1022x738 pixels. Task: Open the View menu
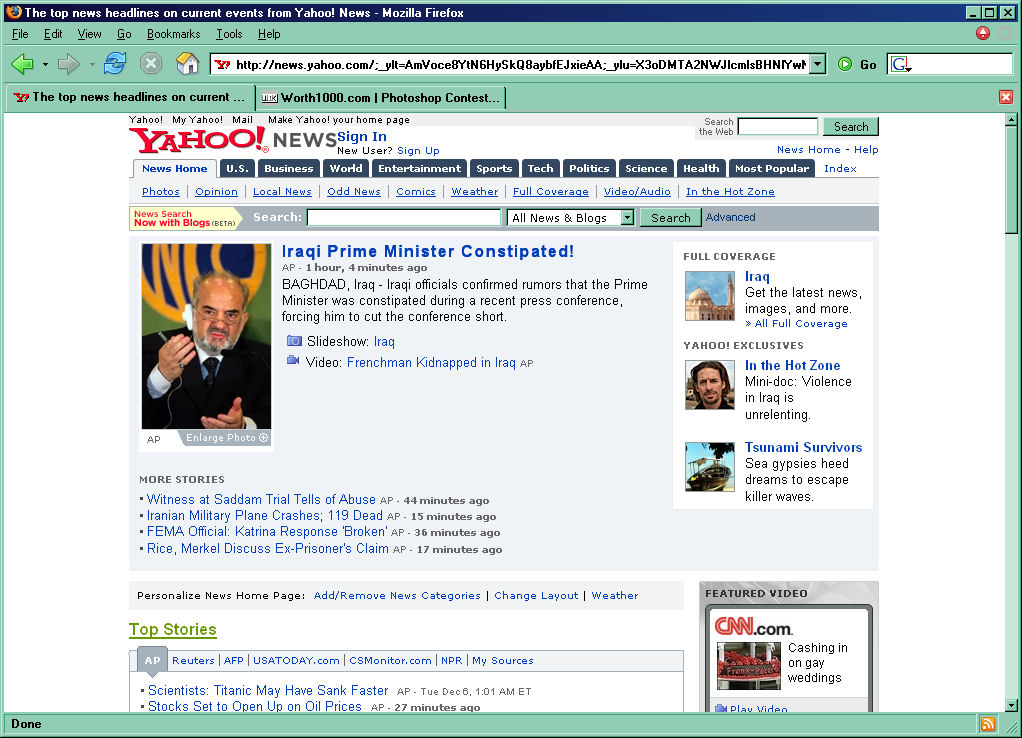click(89, 34)
